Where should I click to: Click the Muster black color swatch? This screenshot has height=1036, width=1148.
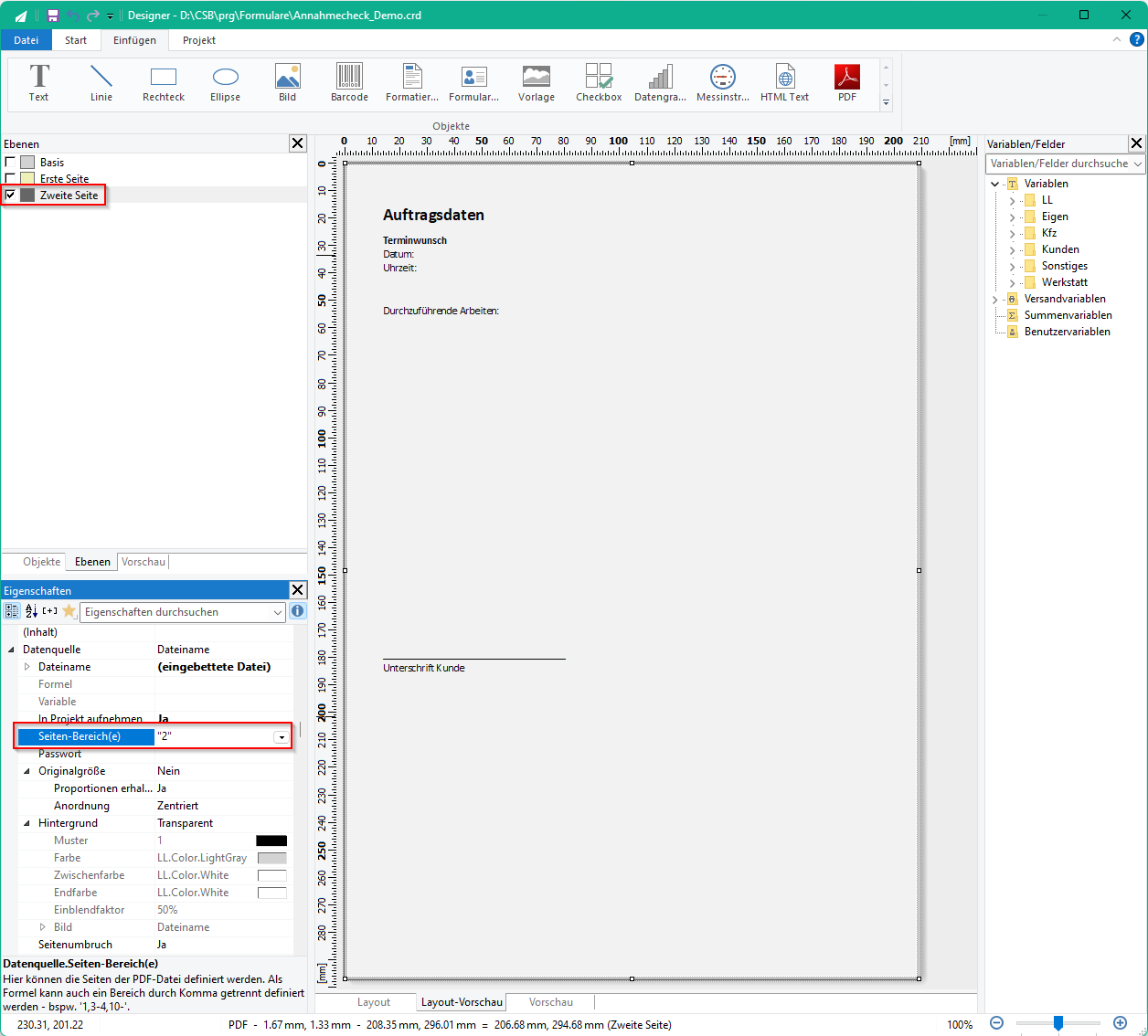(x=271, y=840)
